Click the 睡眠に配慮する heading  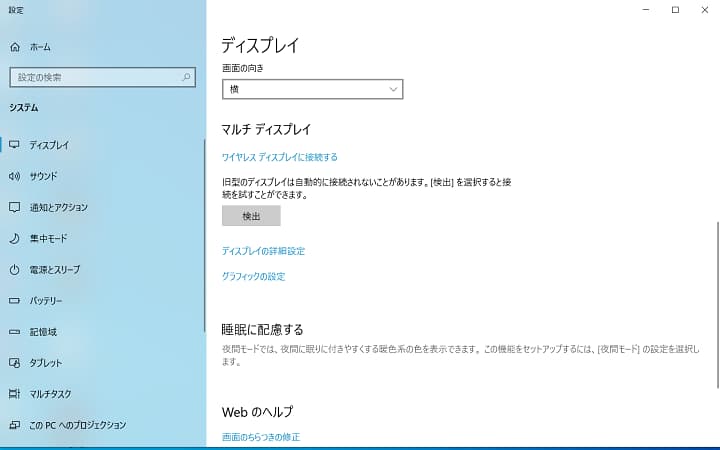coord(263,329)
